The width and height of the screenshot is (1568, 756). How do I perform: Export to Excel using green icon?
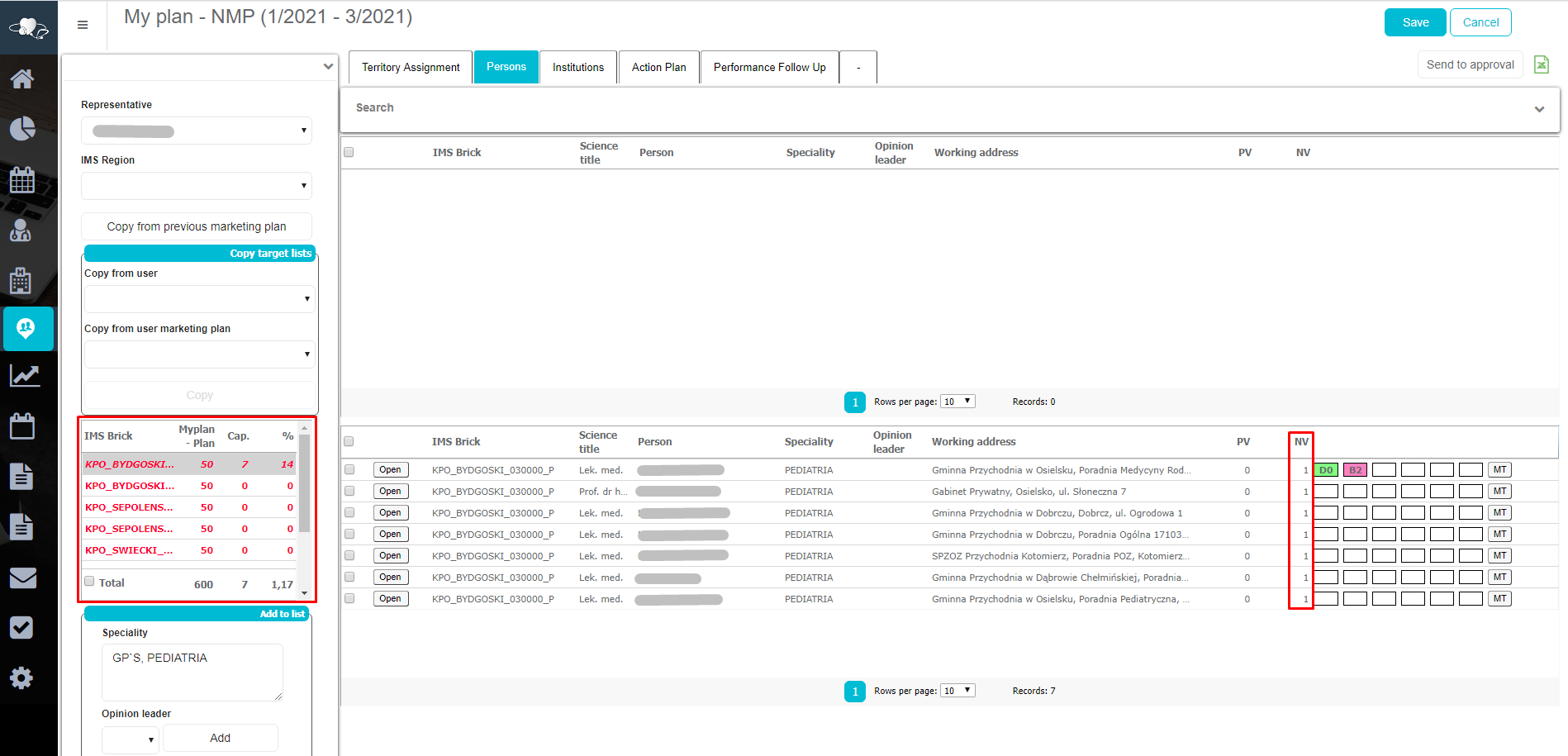(1541, 64)
